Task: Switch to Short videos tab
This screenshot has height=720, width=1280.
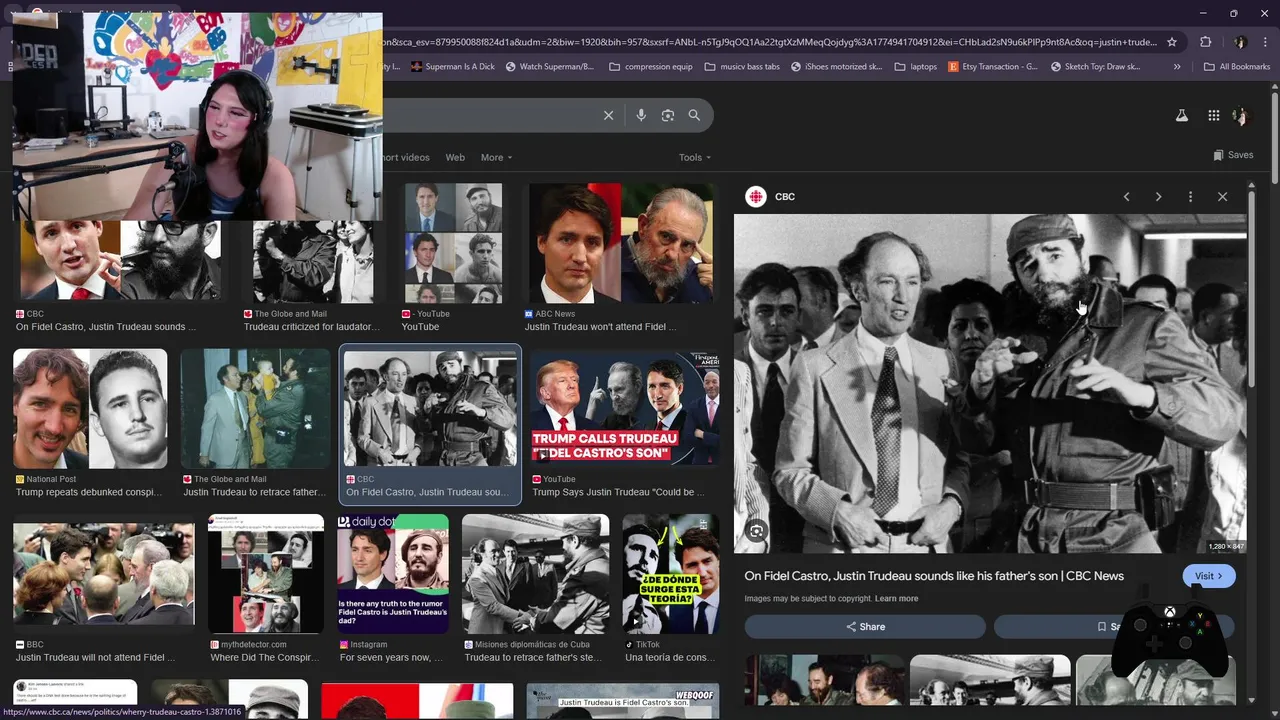Action: click(x=405, y=157)
